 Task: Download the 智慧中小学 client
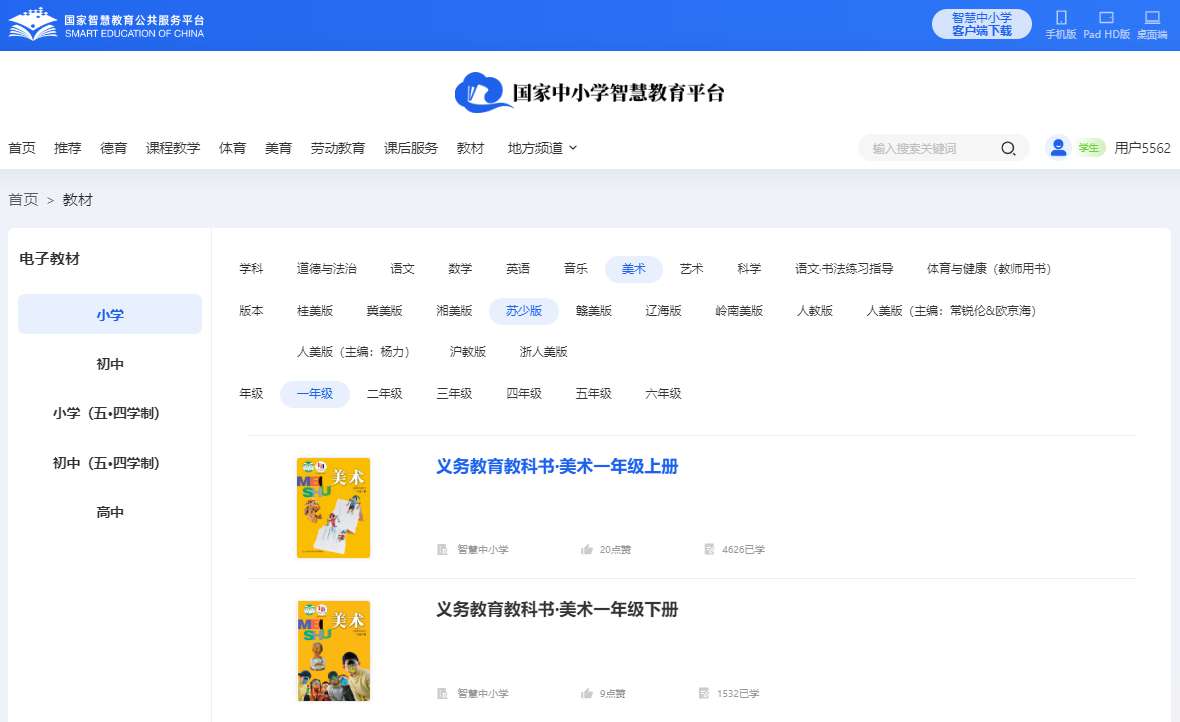click(x=981, y=24)
